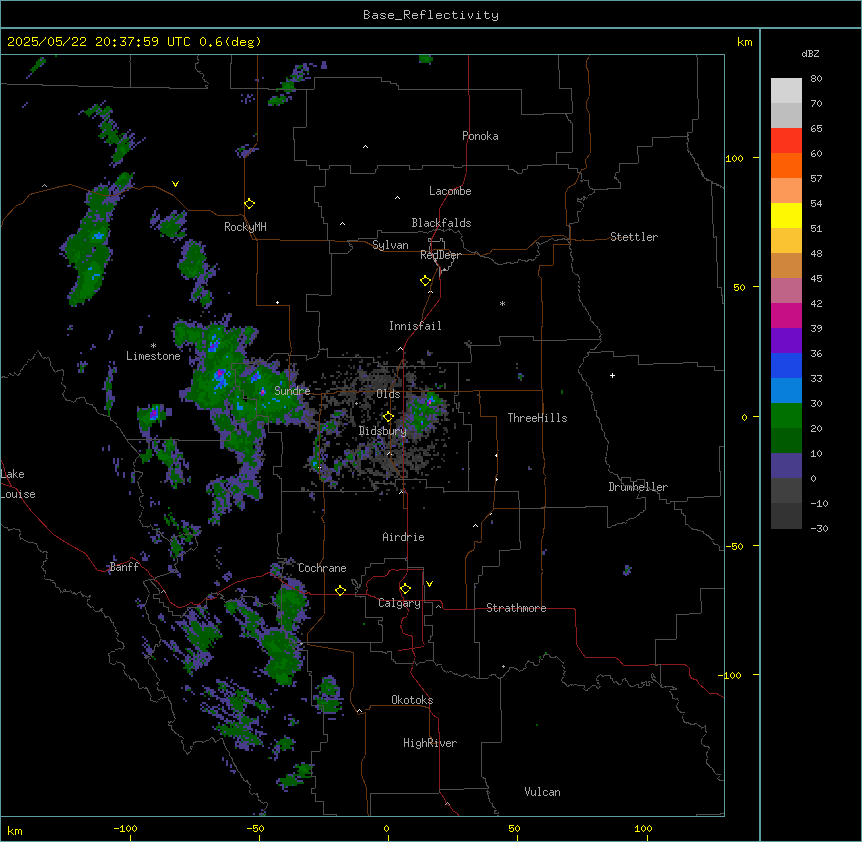Pick the light gray 70-80 dBZ legend swatch
Image resolution: width=862 pixels, height=842 pixels.
pos(786,91)
